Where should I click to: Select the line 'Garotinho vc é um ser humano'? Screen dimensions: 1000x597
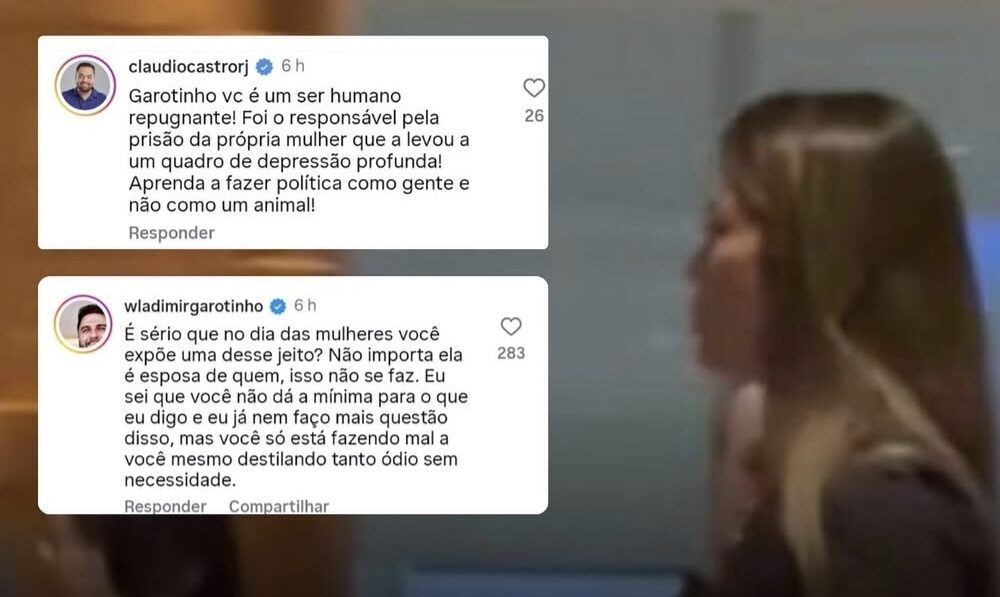[265, 96]
